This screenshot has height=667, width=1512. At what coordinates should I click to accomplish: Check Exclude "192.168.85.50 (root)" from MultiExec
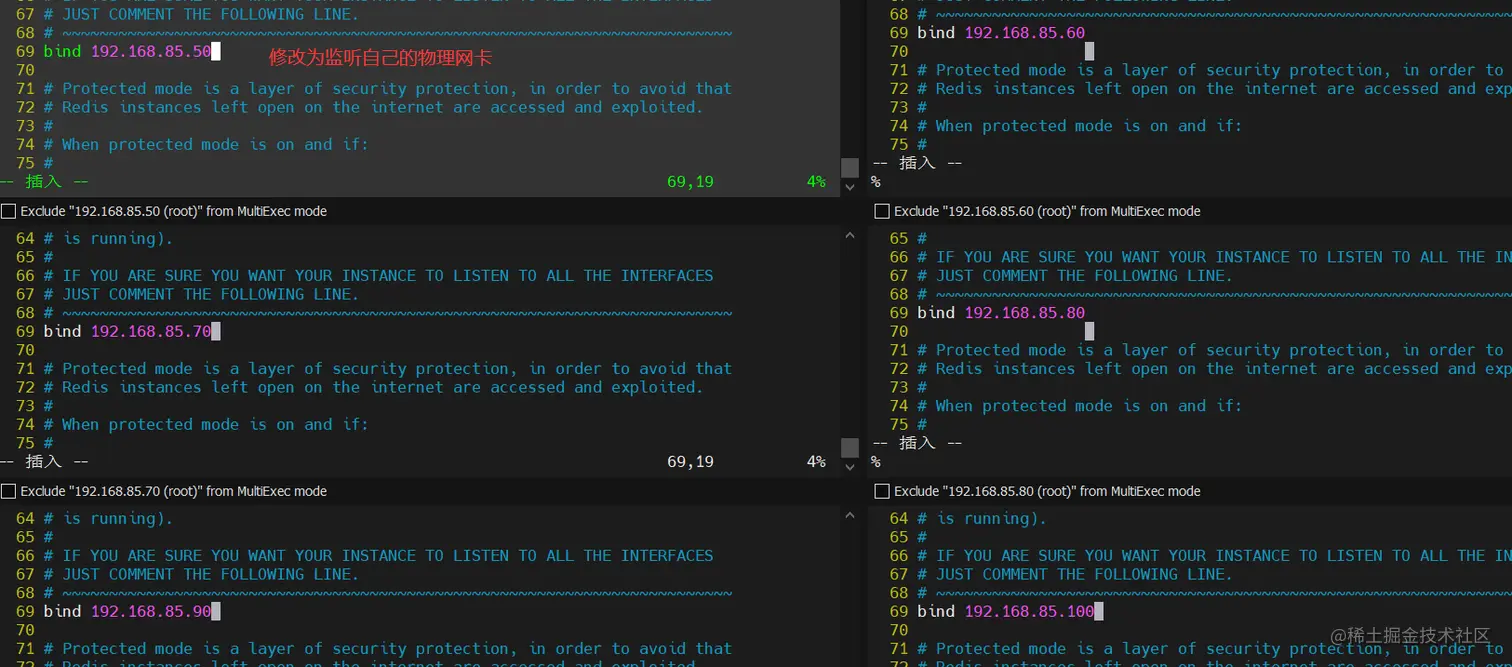tap(9, 211)
